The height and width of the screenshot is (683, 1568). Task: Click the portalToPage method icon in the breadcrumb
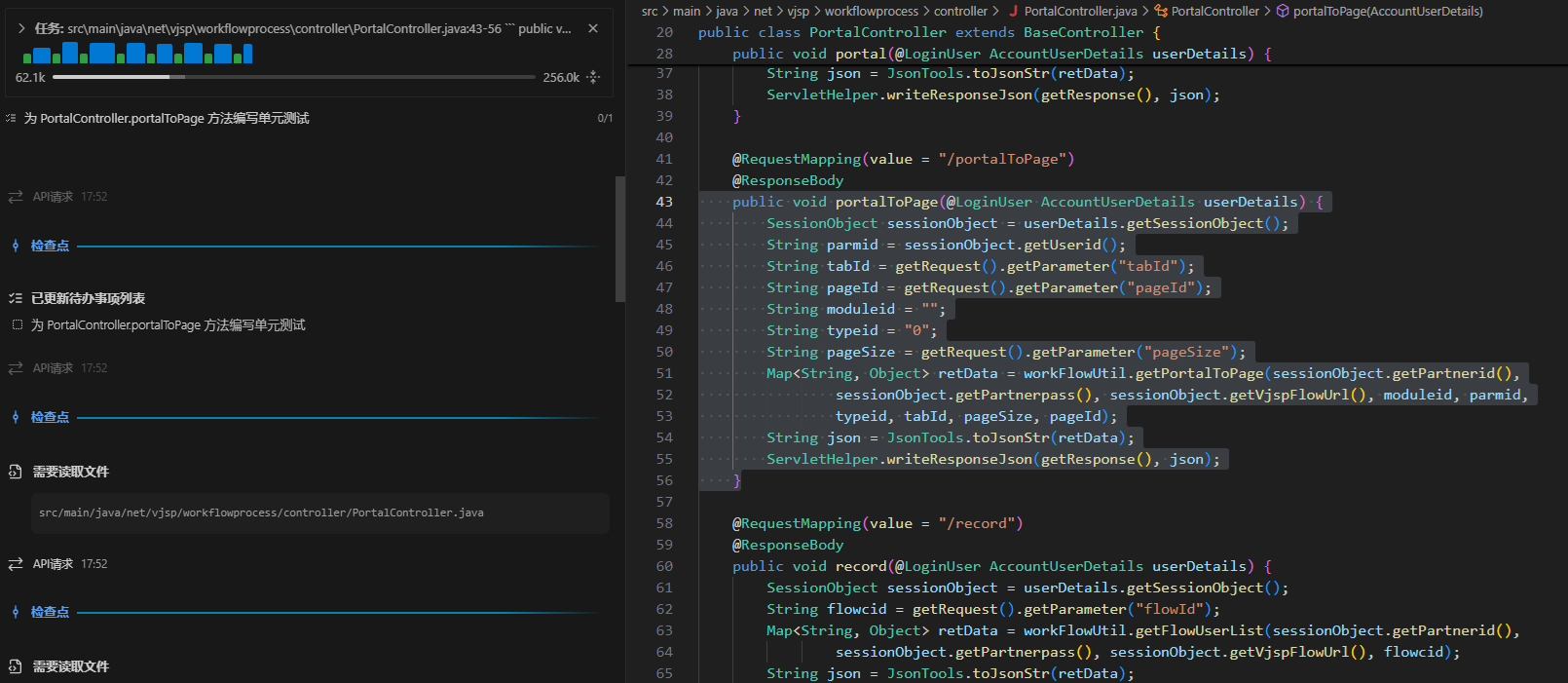pos(1283,12)
